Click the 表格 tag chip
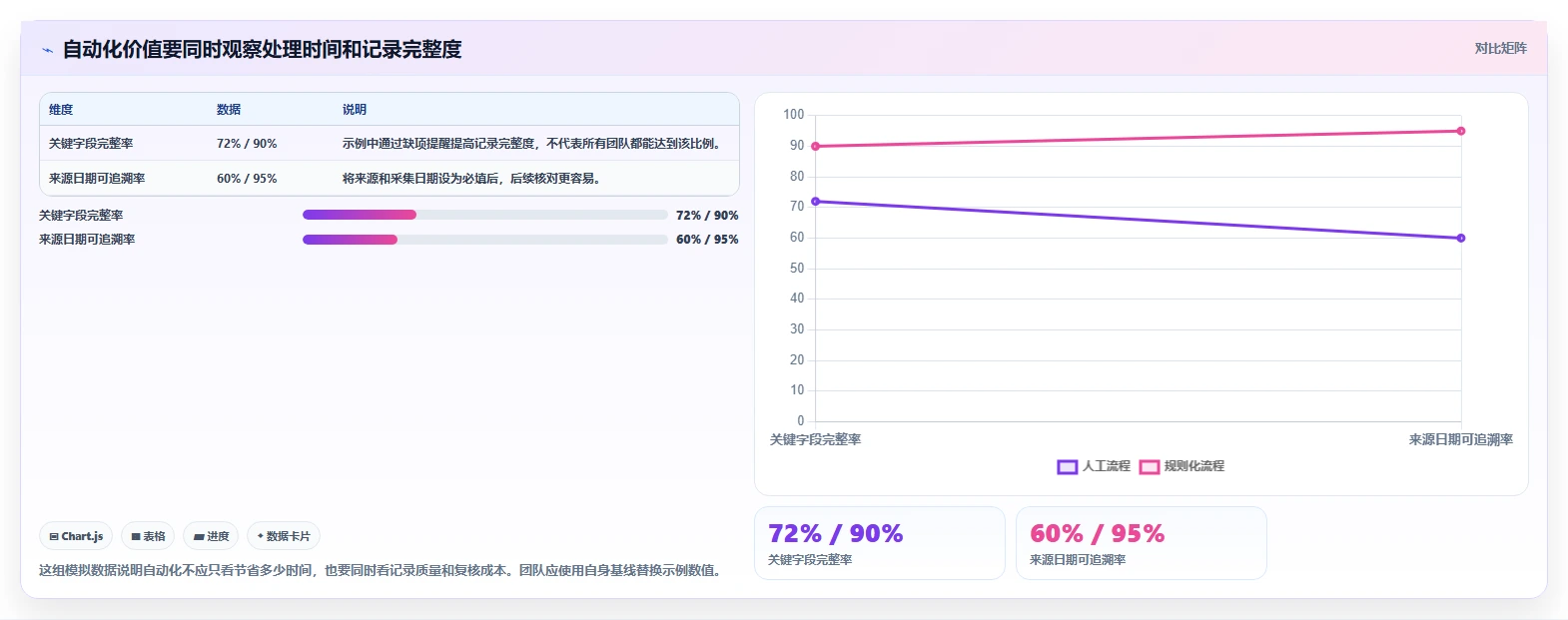Viewport: 1568px width, 620px height. (148, 536)
